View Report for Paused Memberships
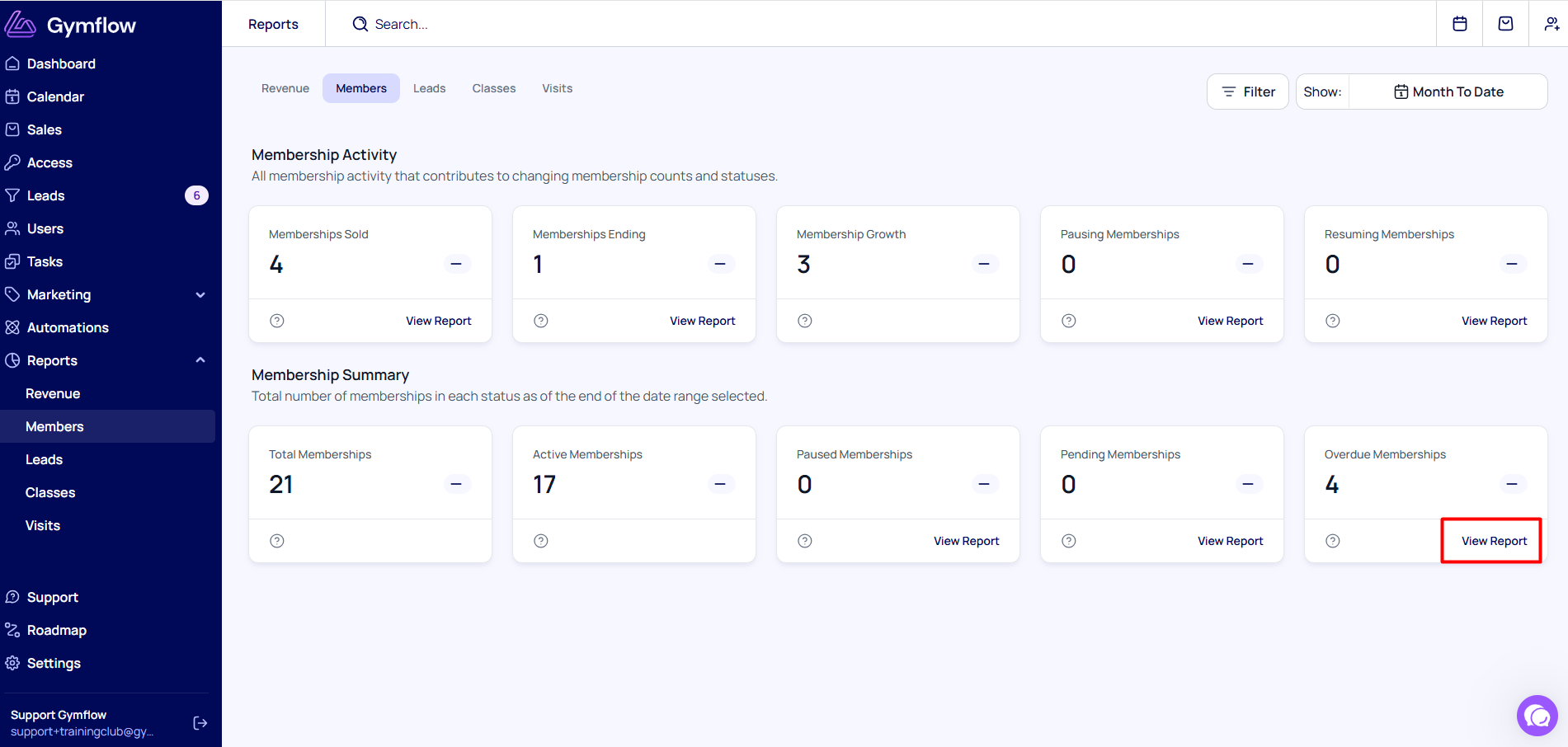Screen dimensions: 1568x747 967,541
